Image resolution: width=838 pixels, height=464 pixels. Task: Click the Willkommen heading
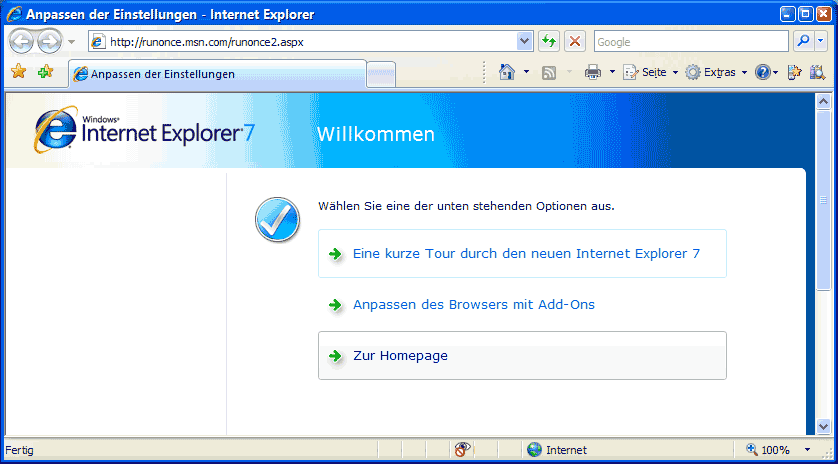[376, 134]
